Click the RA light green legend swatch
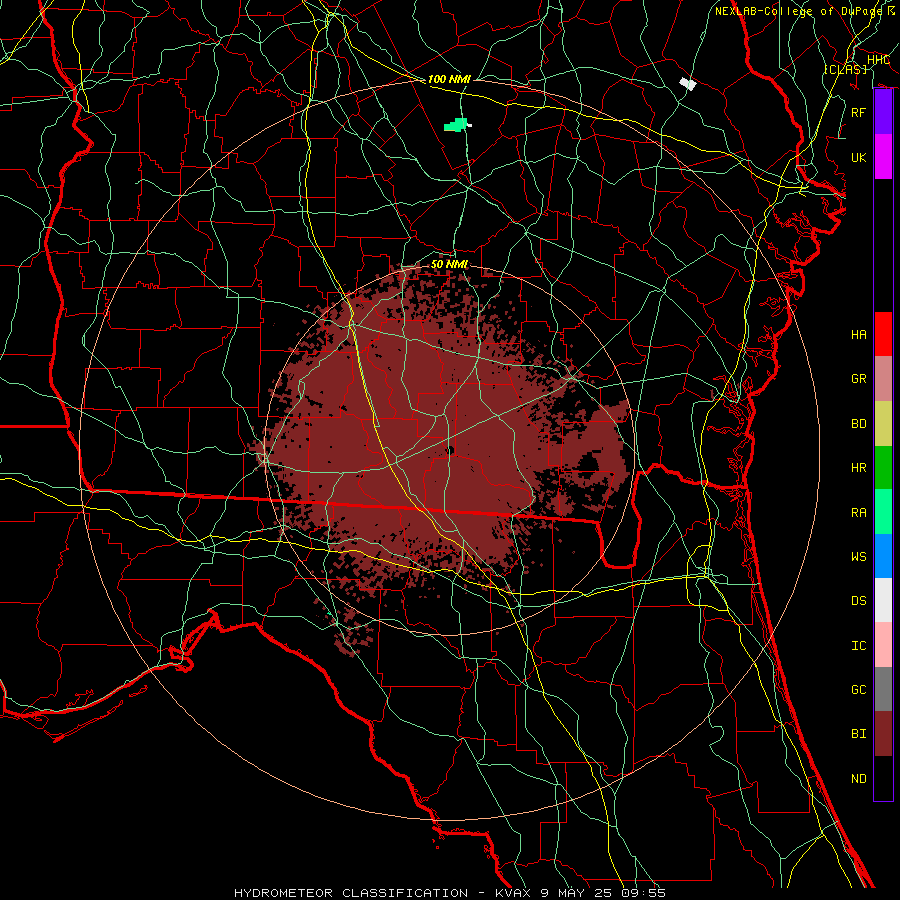Viewport: 900px width, 900px height. pyautogui.click(x=883, y=512)
